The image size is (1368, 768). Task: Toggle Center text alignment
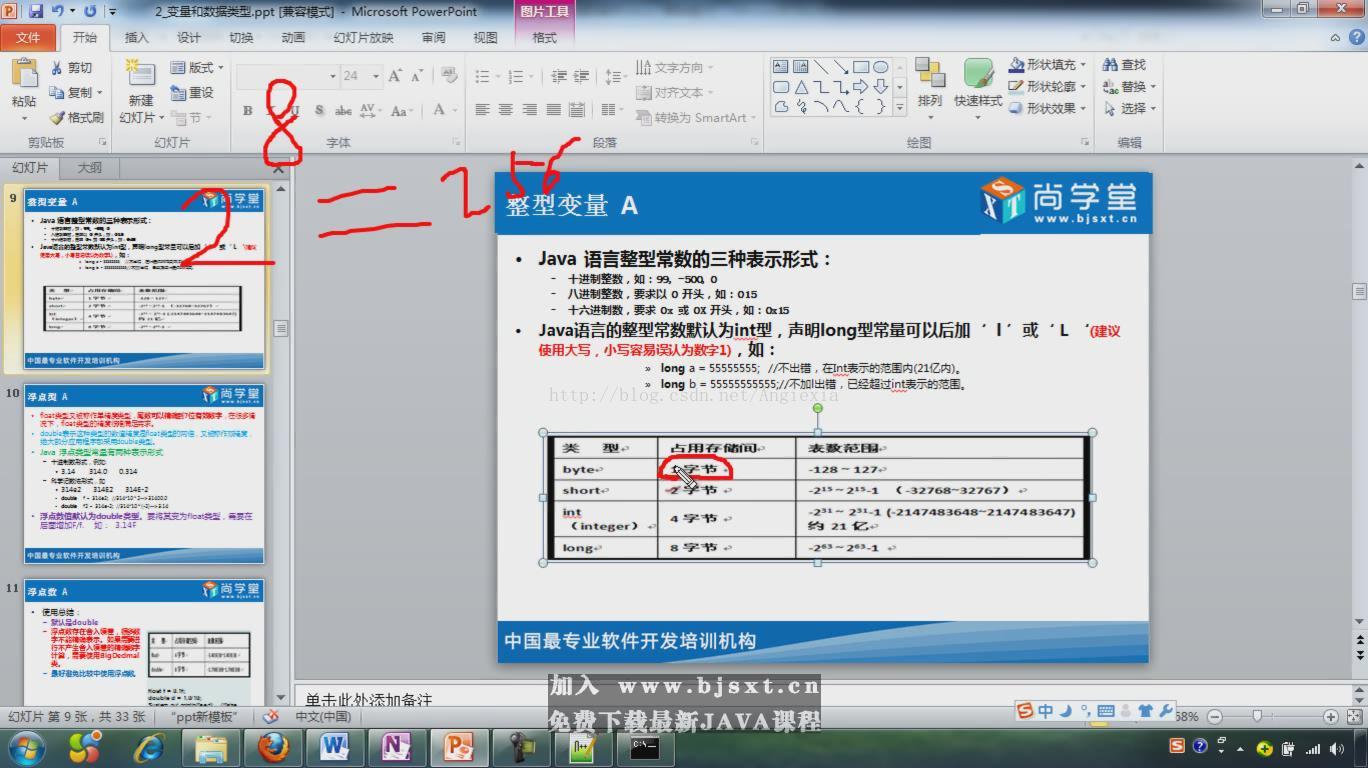click(505, 110)
